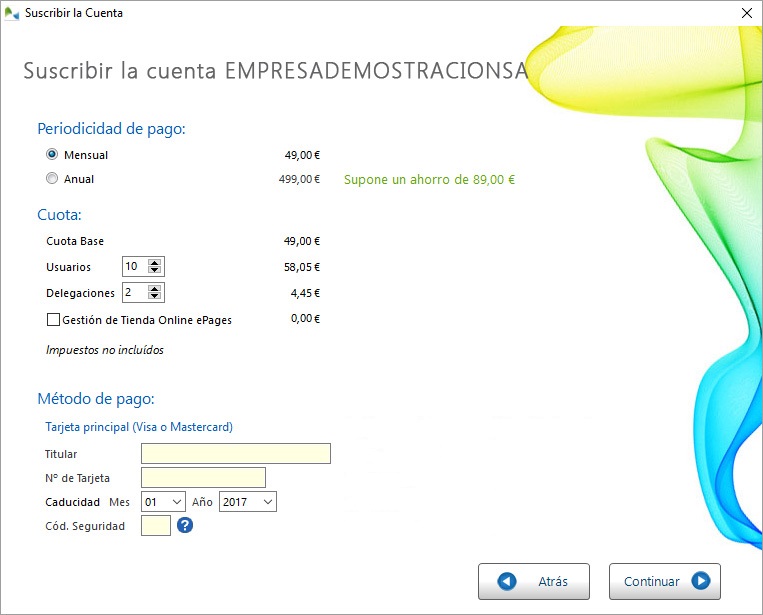Click the Mensual price 49,00 €
763x615 pixels.
[x=302, y=155]
